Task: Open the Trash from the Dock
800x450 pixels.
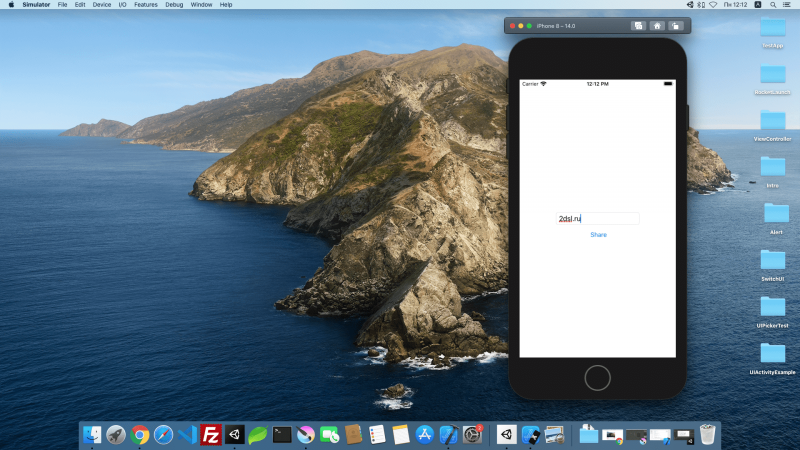Action: pos(707,435)
